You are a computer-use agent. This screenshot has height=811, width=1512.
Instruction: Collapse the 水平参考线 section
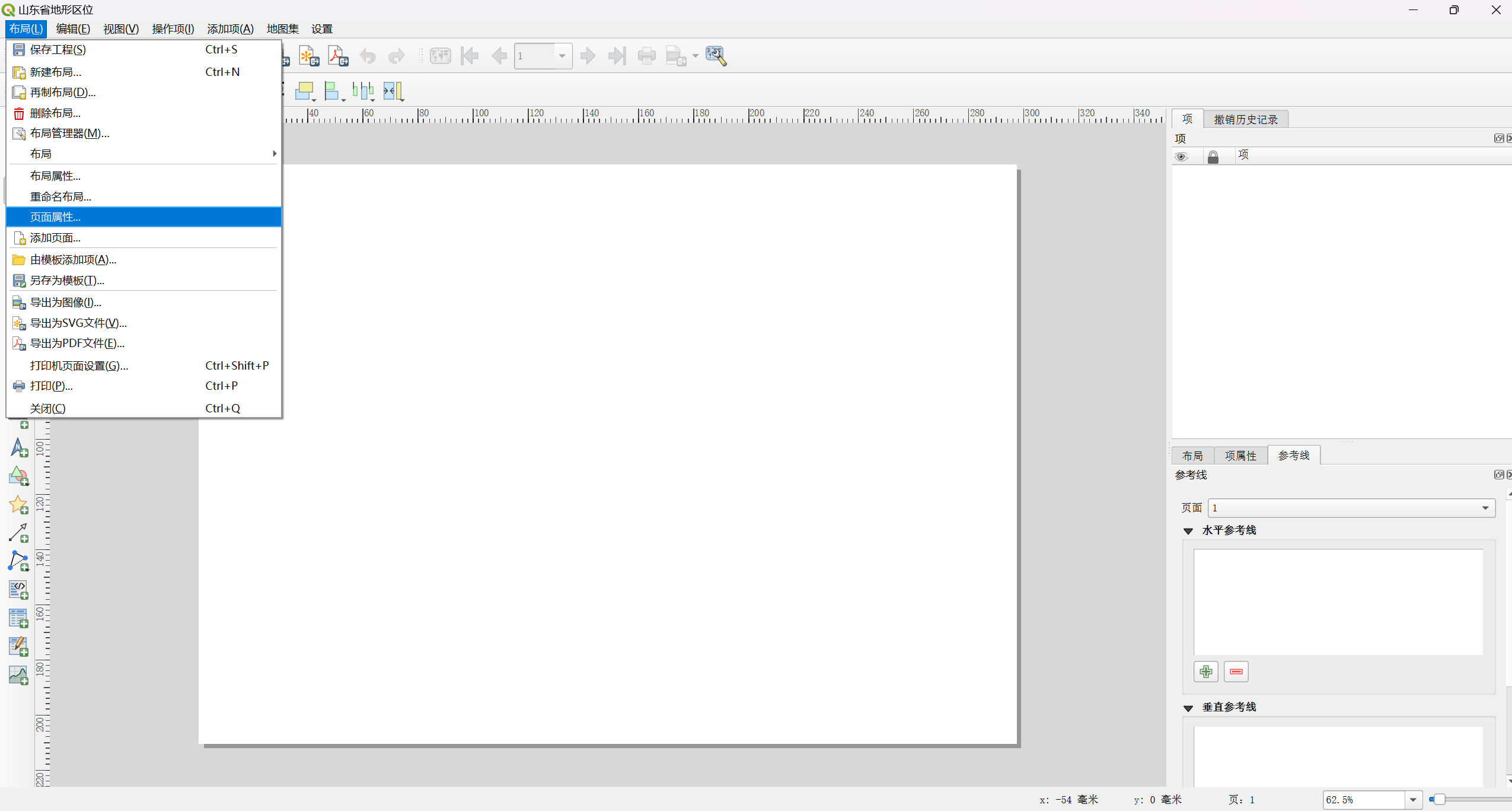1188,531
